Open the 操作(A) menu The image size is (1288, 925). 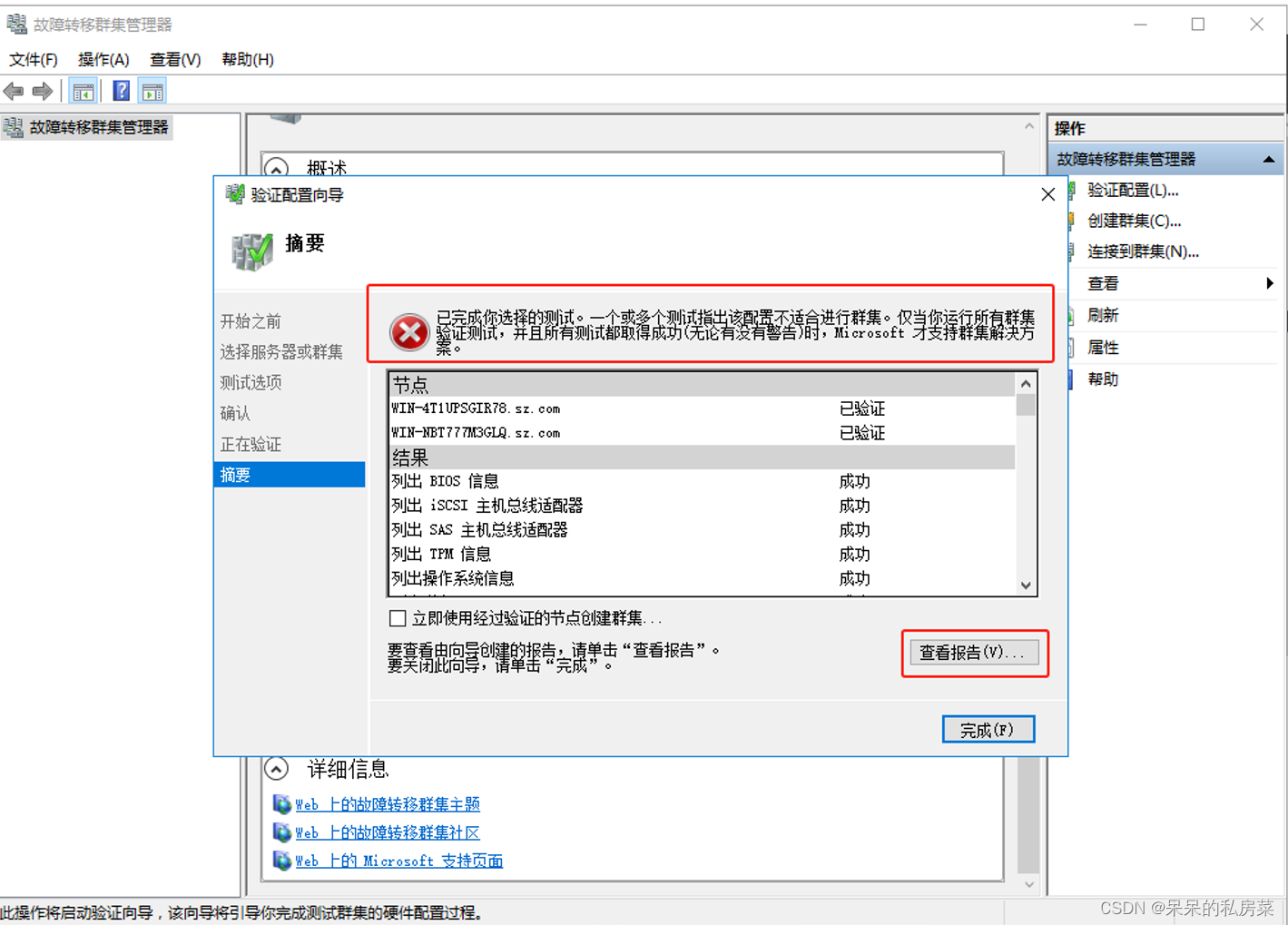pyautogui.click(x=103, y=60)
